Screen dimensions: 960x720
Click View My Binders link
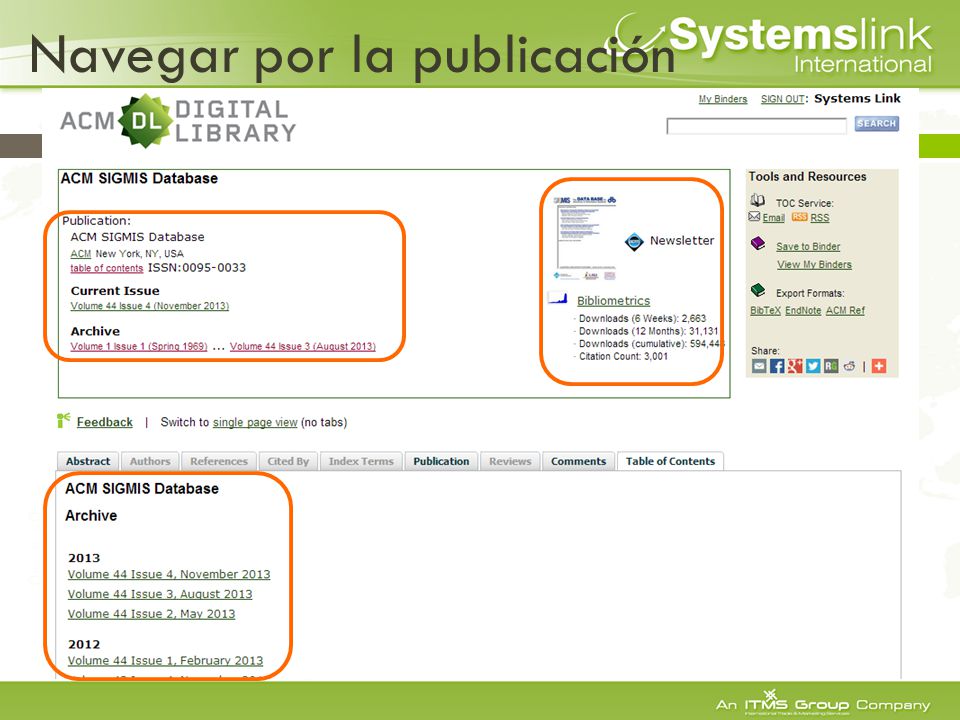[x=814, y=264]
